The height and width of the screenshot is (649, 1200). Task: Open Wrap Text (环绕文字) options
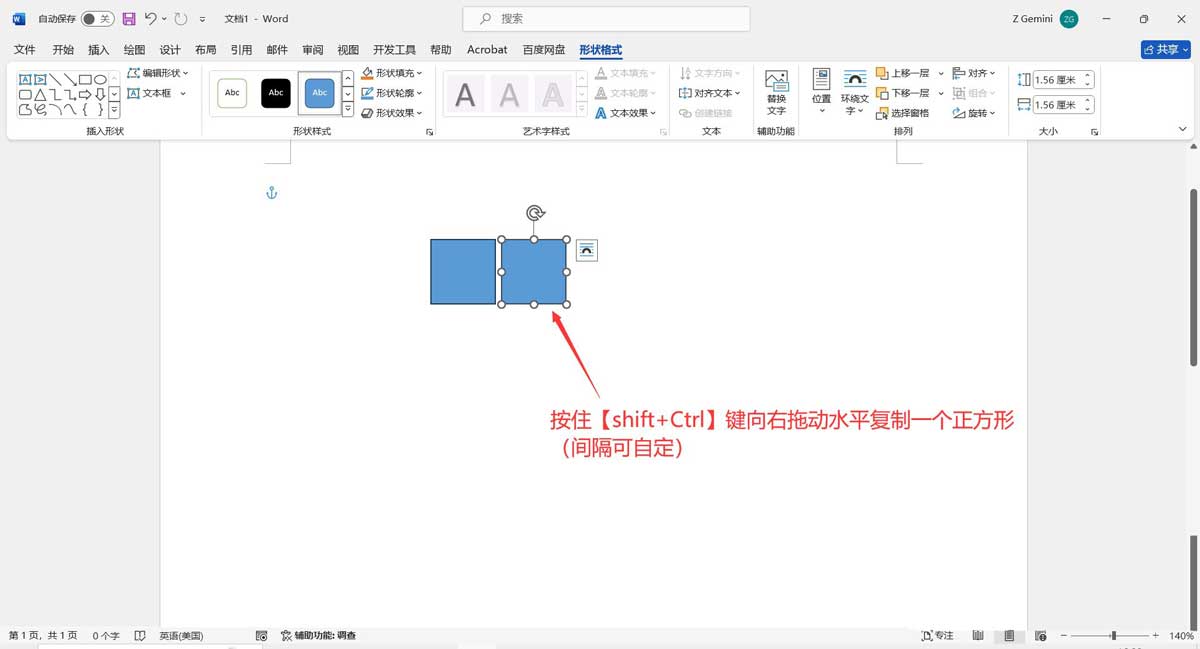[854, 93]
